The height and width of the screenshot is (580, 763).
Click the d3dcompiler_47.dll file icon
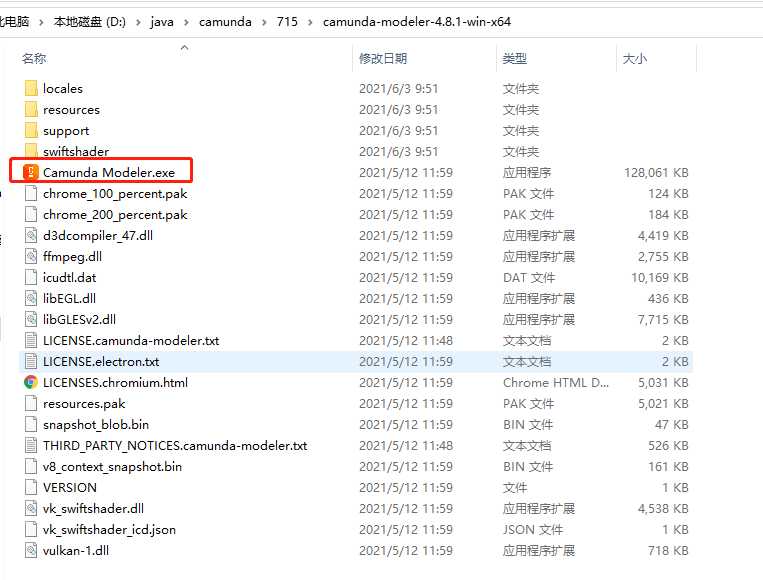(x=31, y=236)
